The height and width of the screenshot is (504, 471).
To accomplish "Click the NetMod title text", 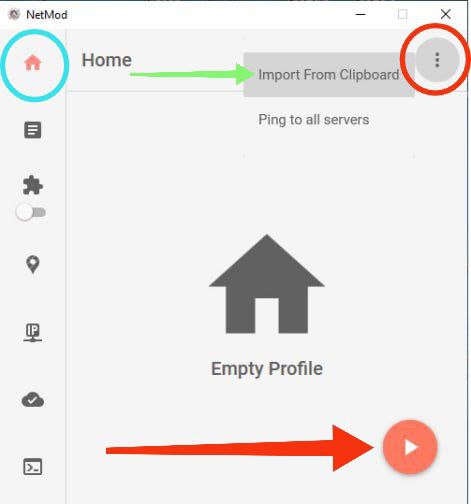I will [x=47, y=15].
